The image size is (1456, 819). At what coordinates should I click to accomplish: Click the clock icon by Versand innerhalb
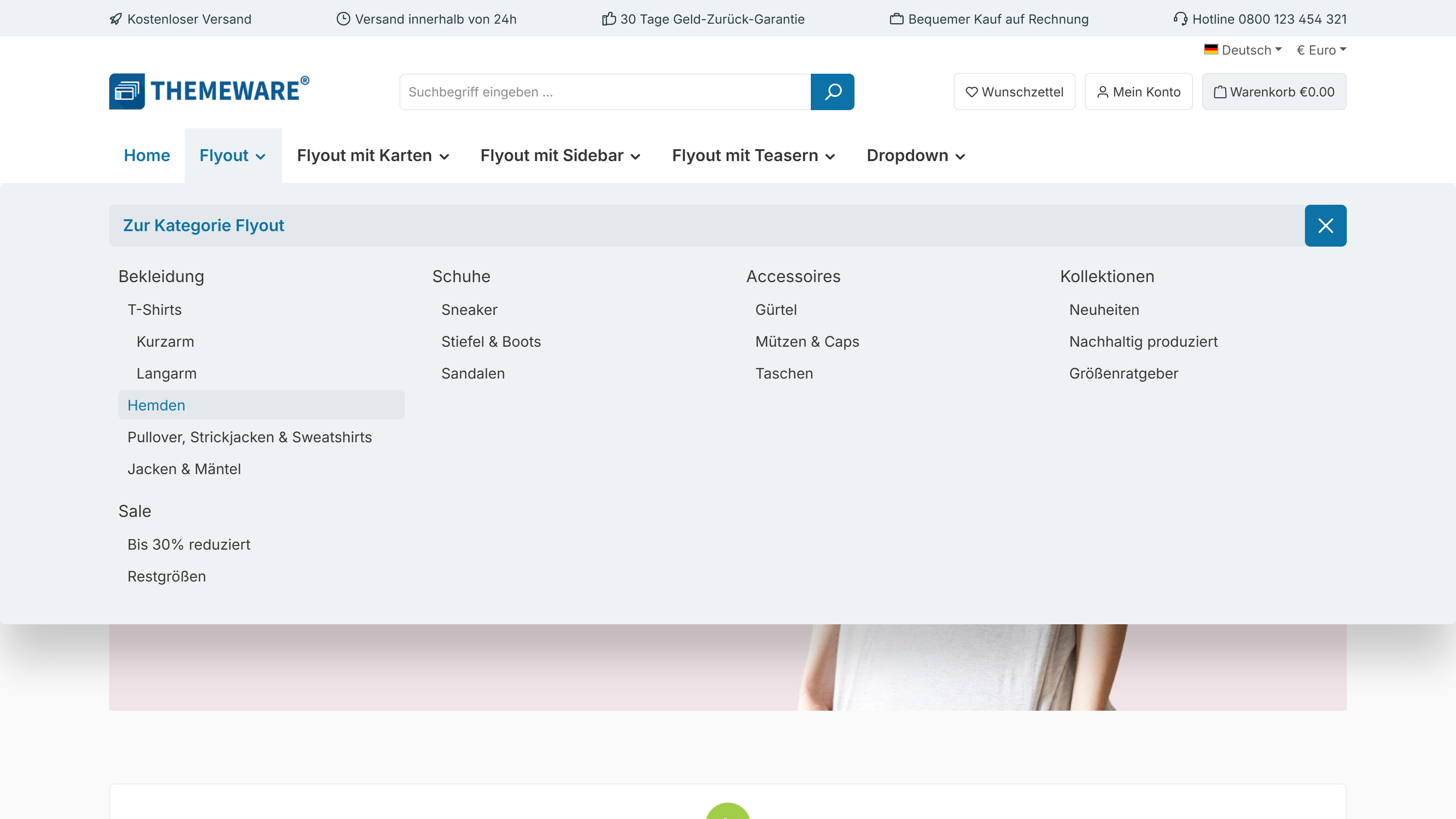(x=343, y=19)
